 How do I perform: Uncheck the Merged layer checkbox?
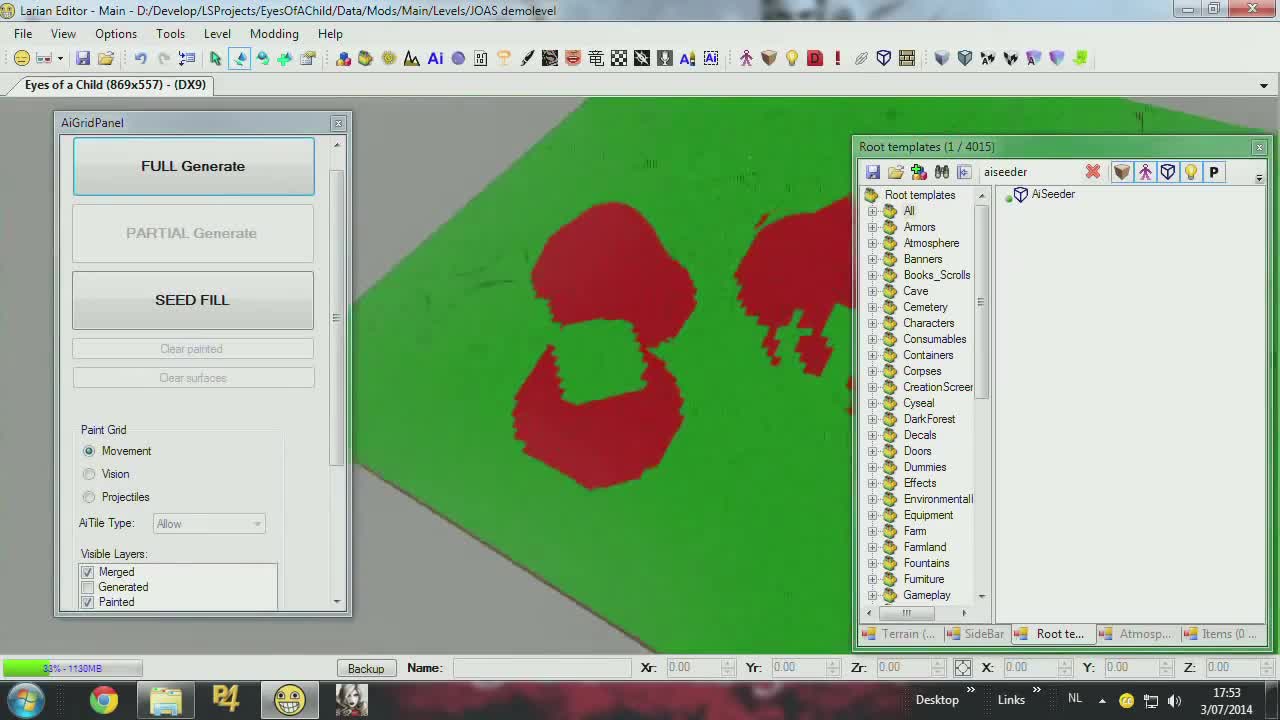(88, 572)
